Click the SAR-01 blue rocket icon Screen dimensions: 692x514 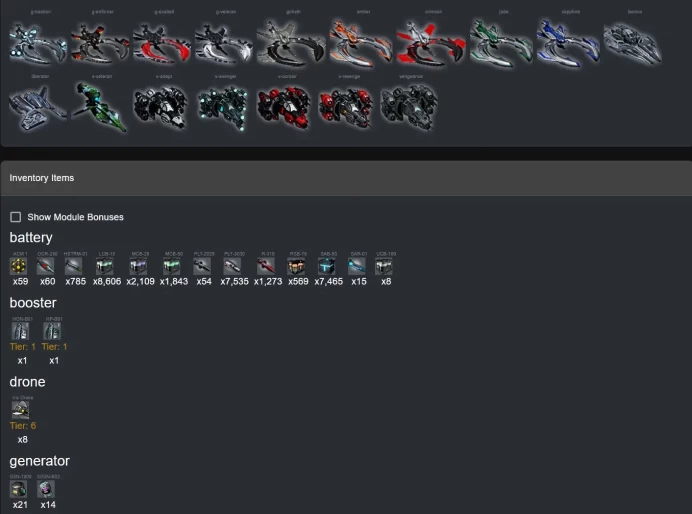tap(357, 266)
